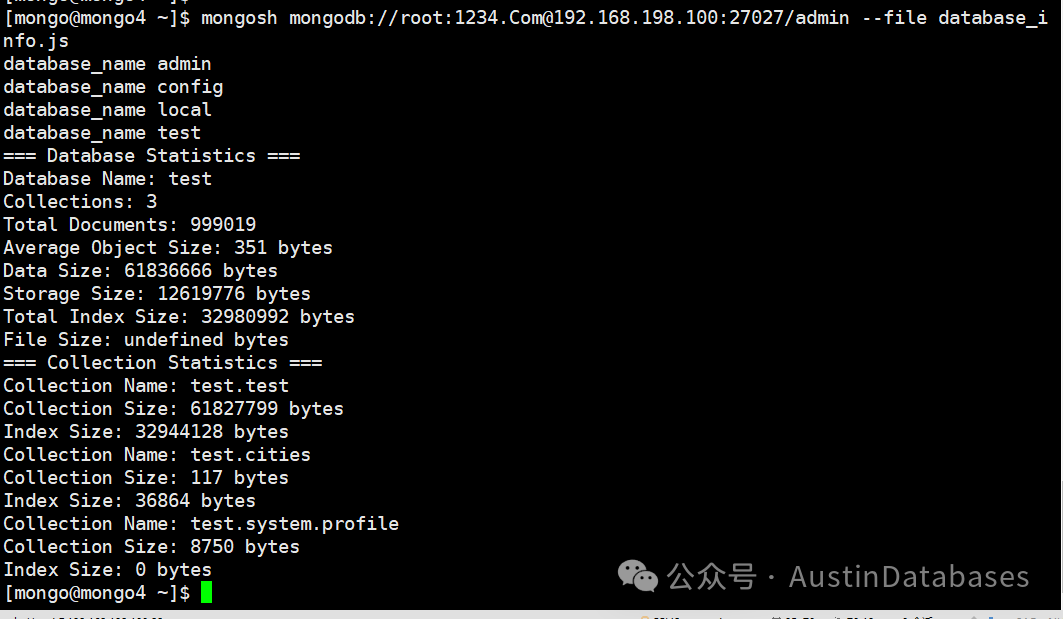1063x619 pixels.
Task: Click the collection name test.system.profile
Action: [x=295, y=524]
